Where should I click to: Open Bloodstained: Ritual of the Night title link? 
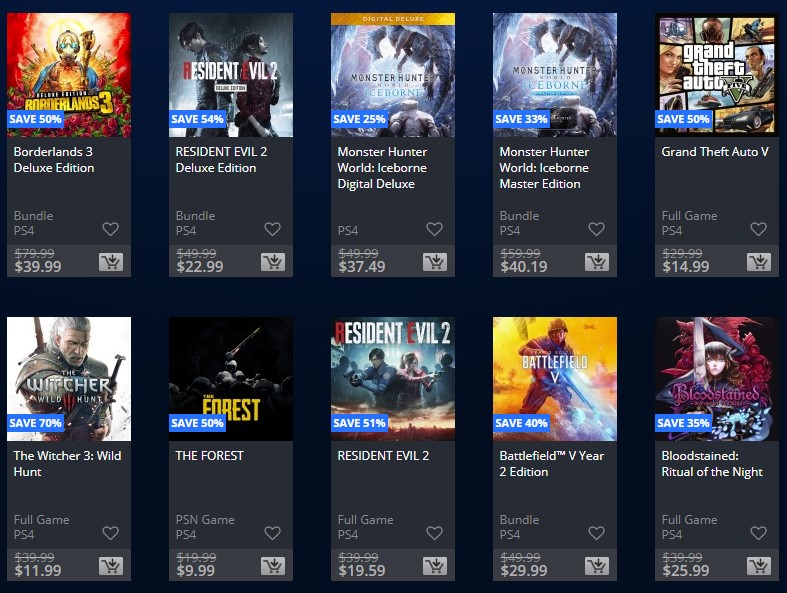click(x=712, y=463)
